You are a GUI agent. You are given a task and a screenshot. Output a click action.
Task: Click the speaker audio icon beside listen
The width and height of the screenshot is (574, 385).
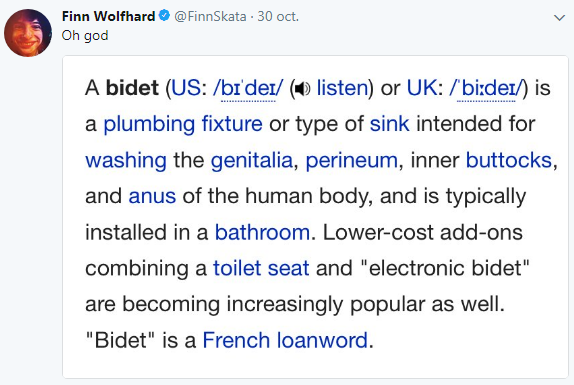302,89
